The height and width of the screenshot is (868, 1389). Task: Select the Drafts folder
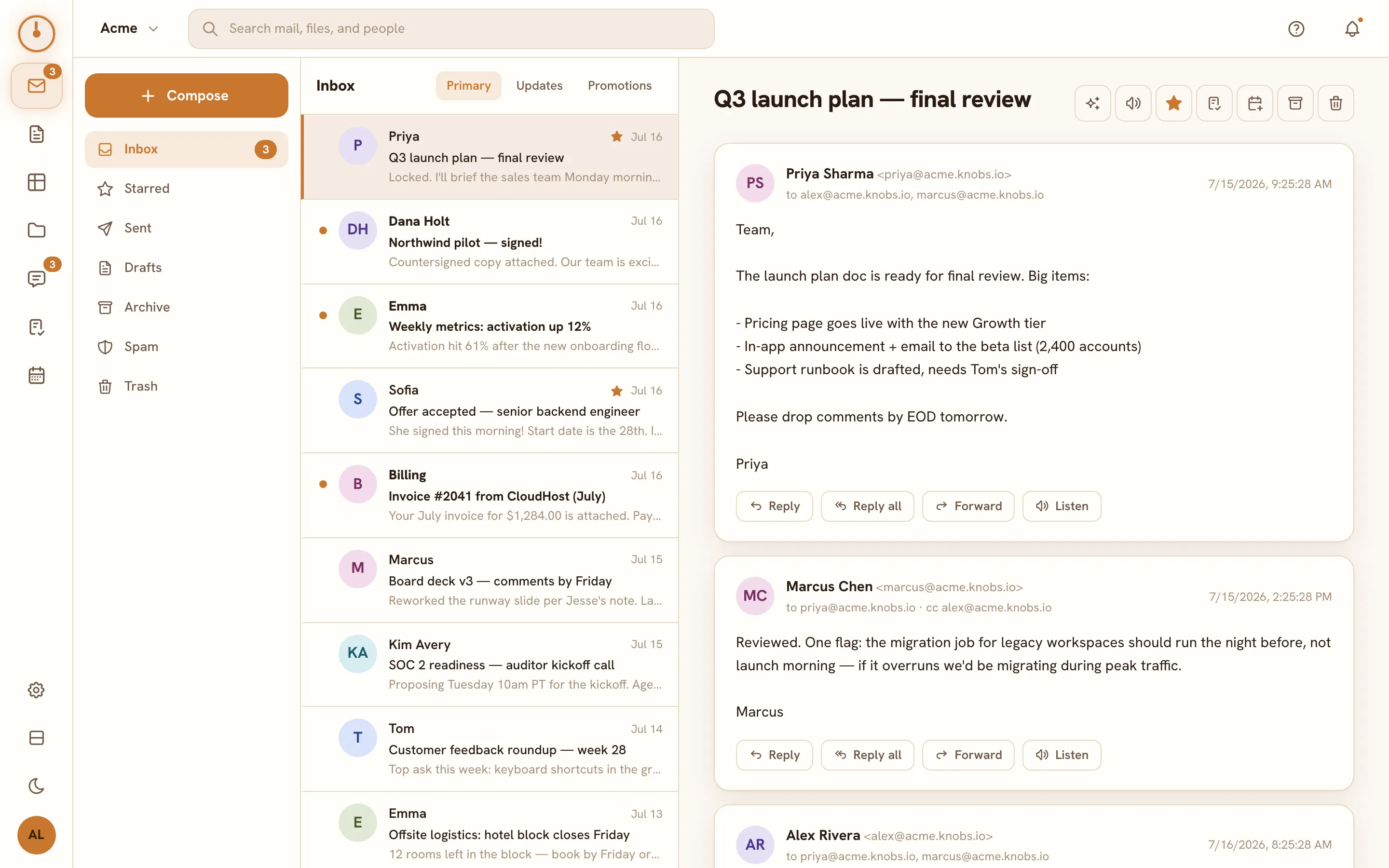187,268
